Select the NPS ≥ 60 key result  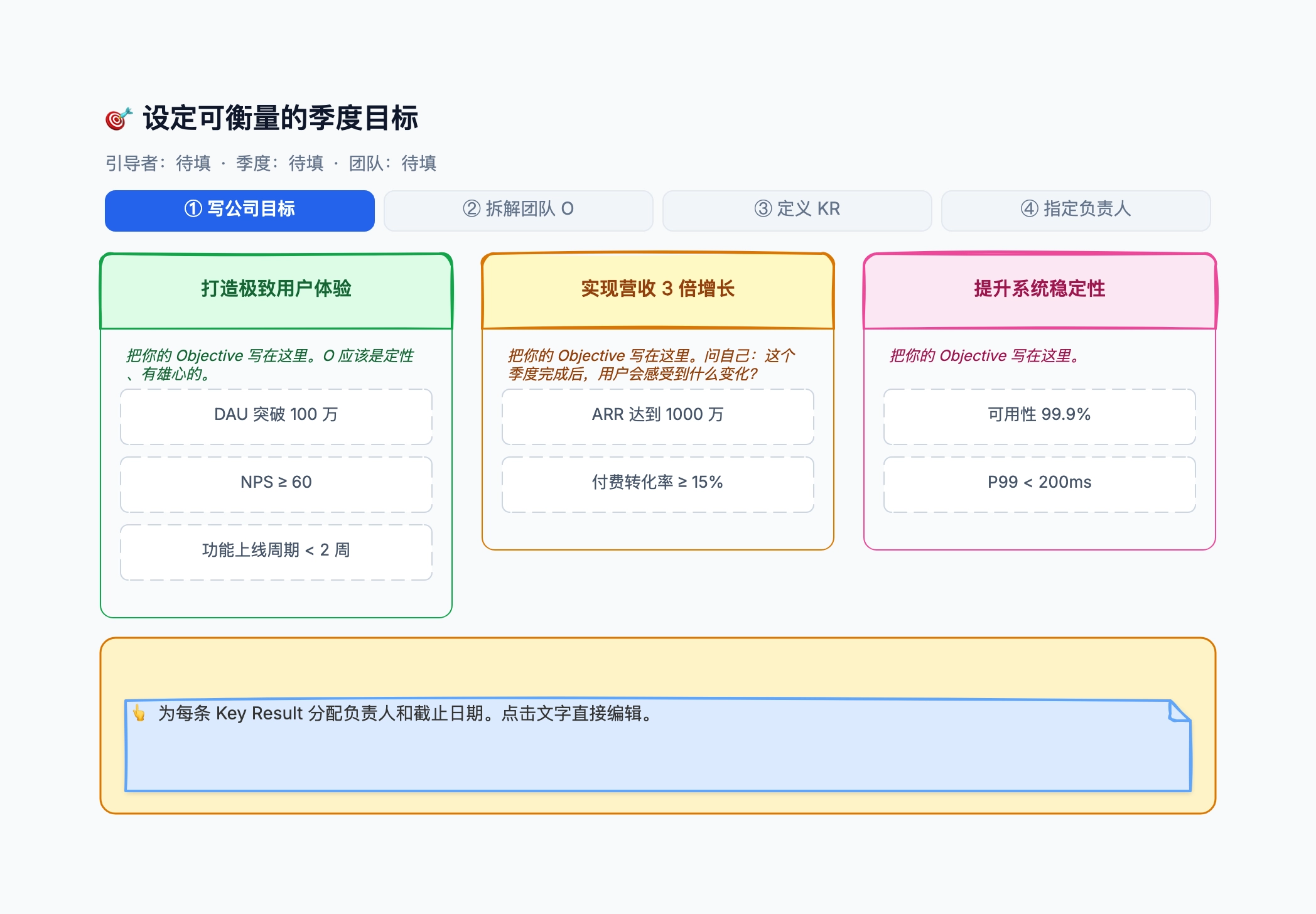pyautogui.click(x=276, y=485)
